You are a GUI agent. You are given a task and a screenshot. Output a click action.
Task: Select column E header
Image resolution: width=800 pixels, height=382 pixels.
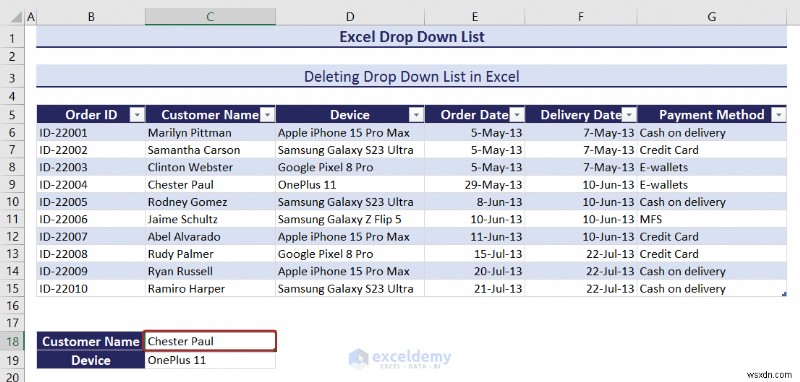click(474, 17)
